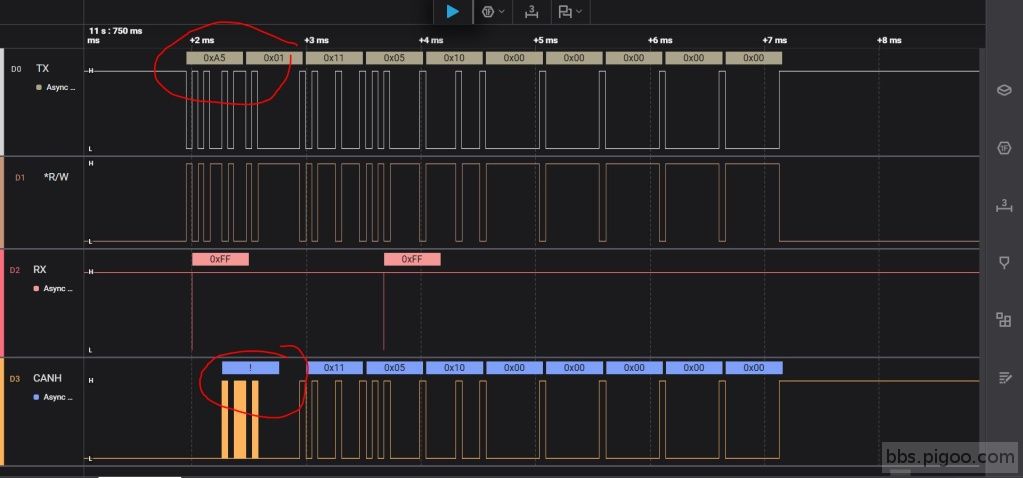Click the +3 ms mark on the time ruler
Screen dimensions: 1023x478
point(316,40)
